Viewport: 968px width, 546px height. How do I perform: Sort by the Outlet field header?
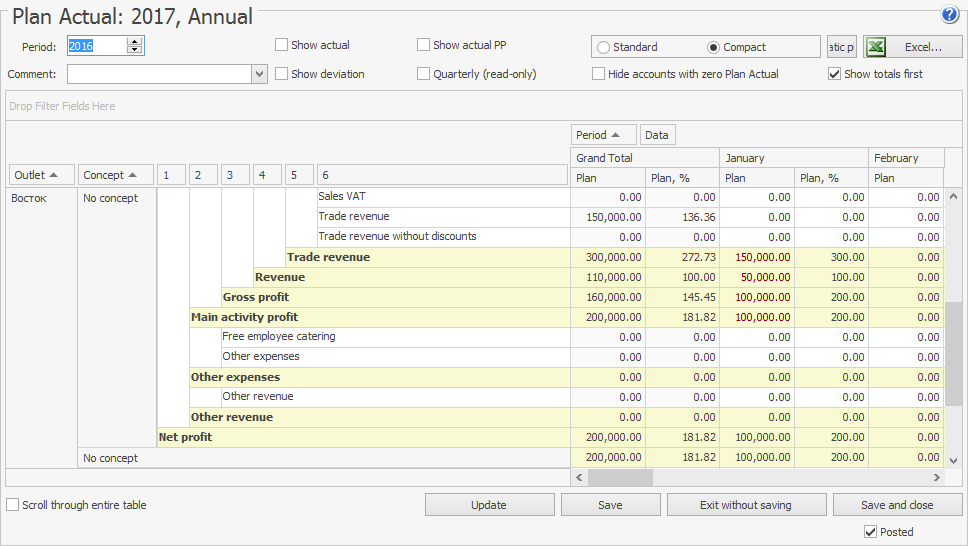point(41,175)
